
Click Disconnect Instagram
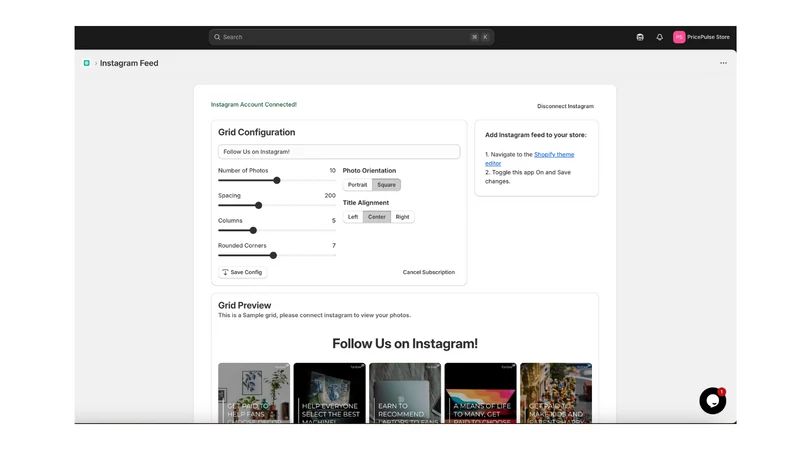click(x=565, y=106)
